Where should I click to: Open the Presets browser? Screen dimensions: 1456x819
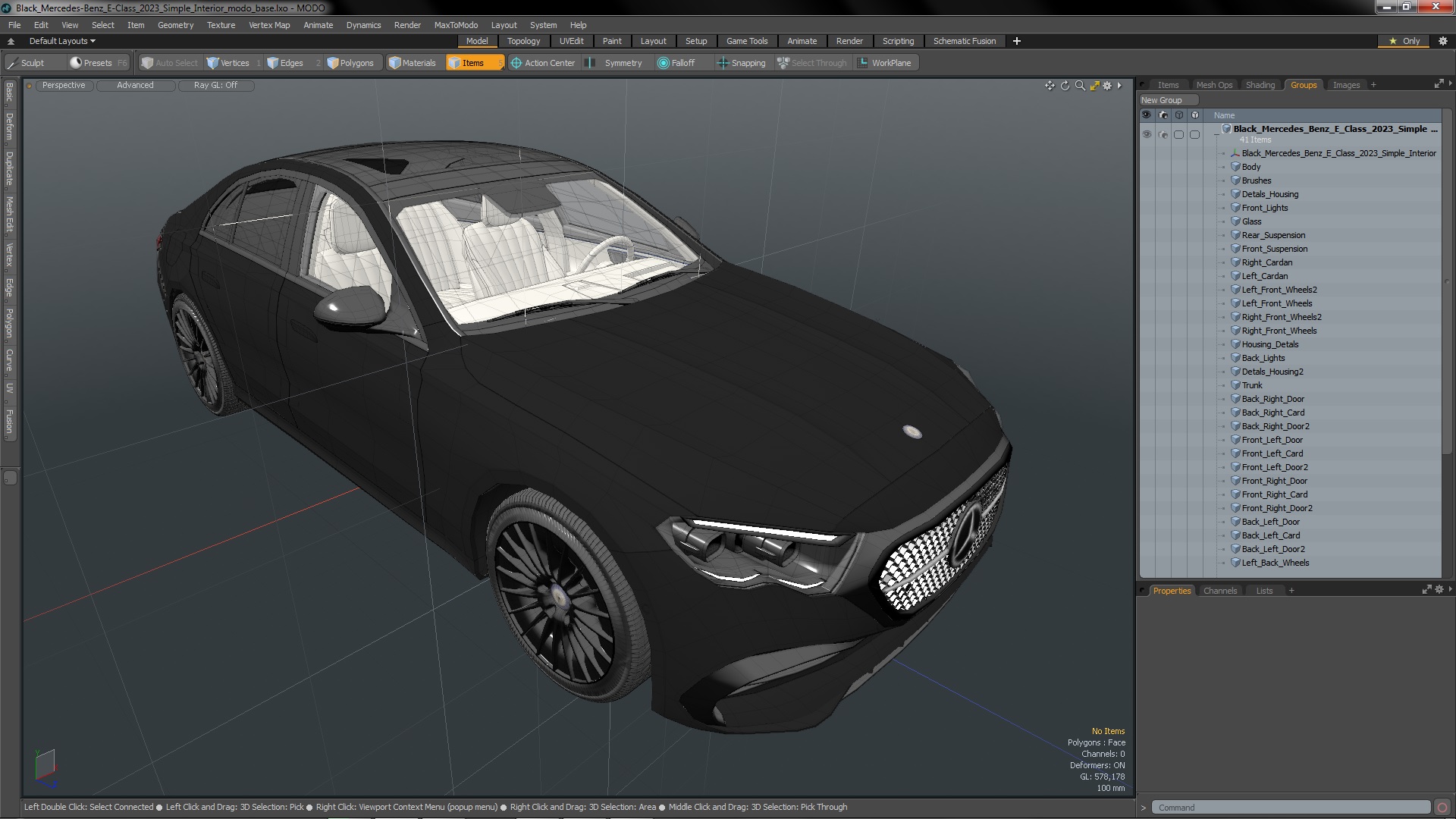(97, 63)
